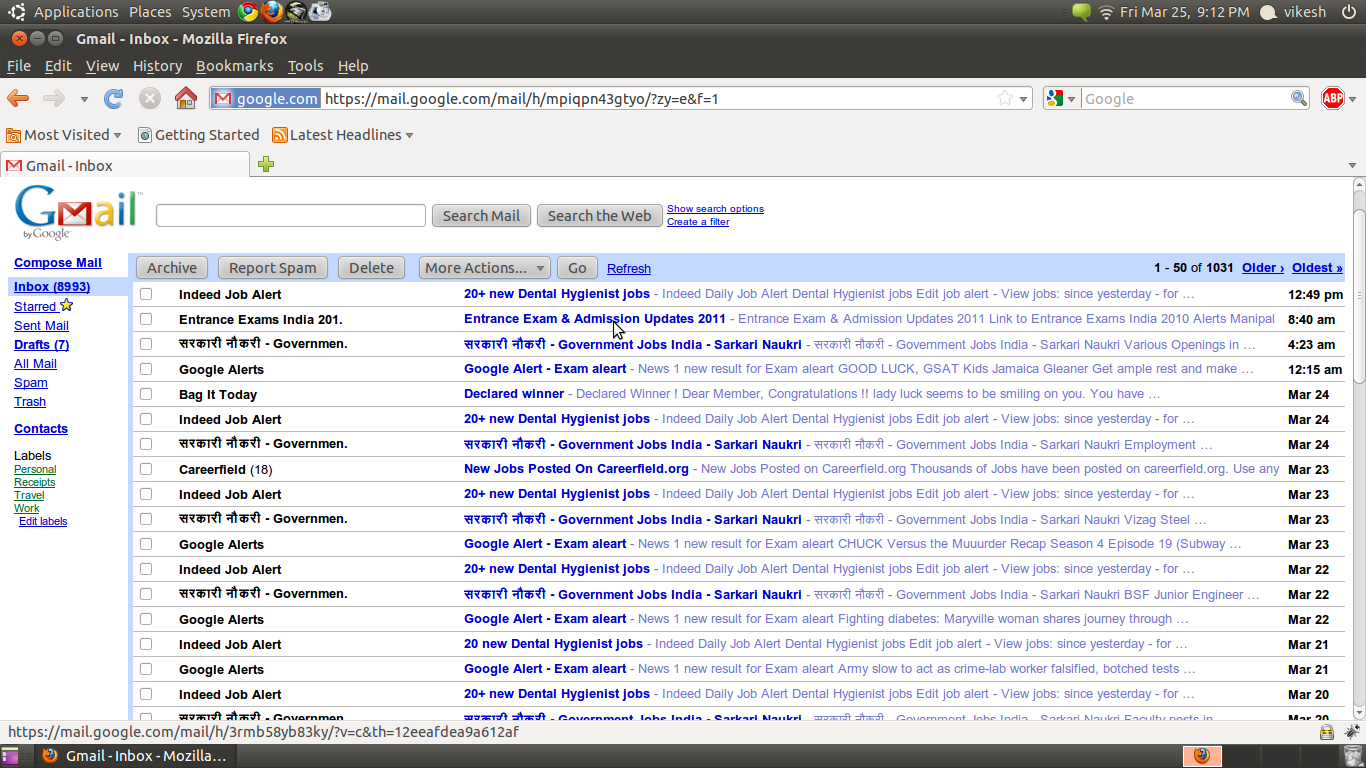
Task: Click the Gmail search input field
Action: [291, 215]
